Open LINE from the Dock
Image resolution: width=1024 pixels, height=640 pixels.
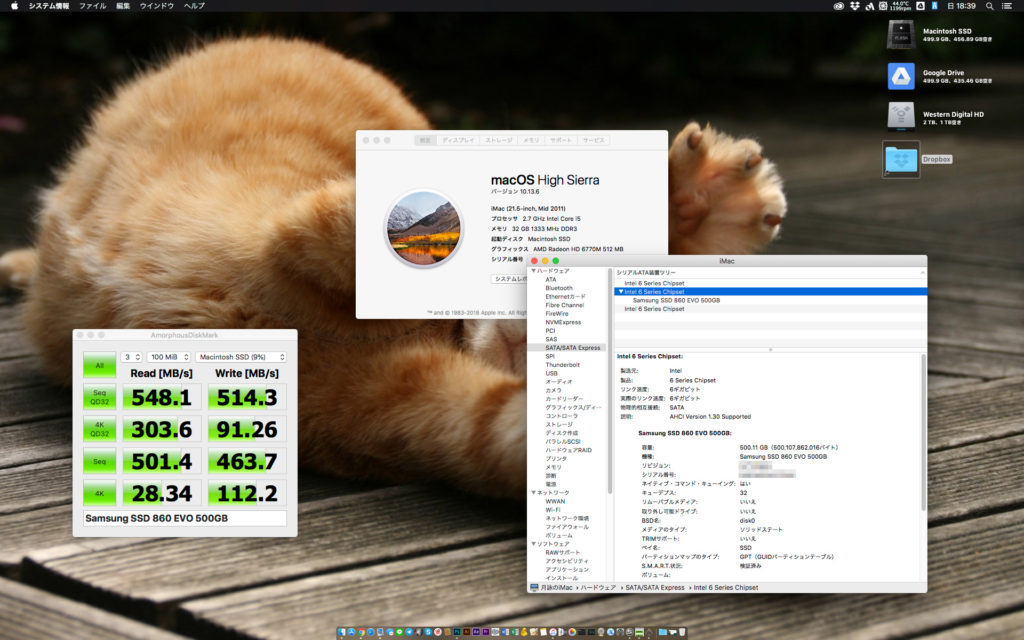[x=399, y=632]
